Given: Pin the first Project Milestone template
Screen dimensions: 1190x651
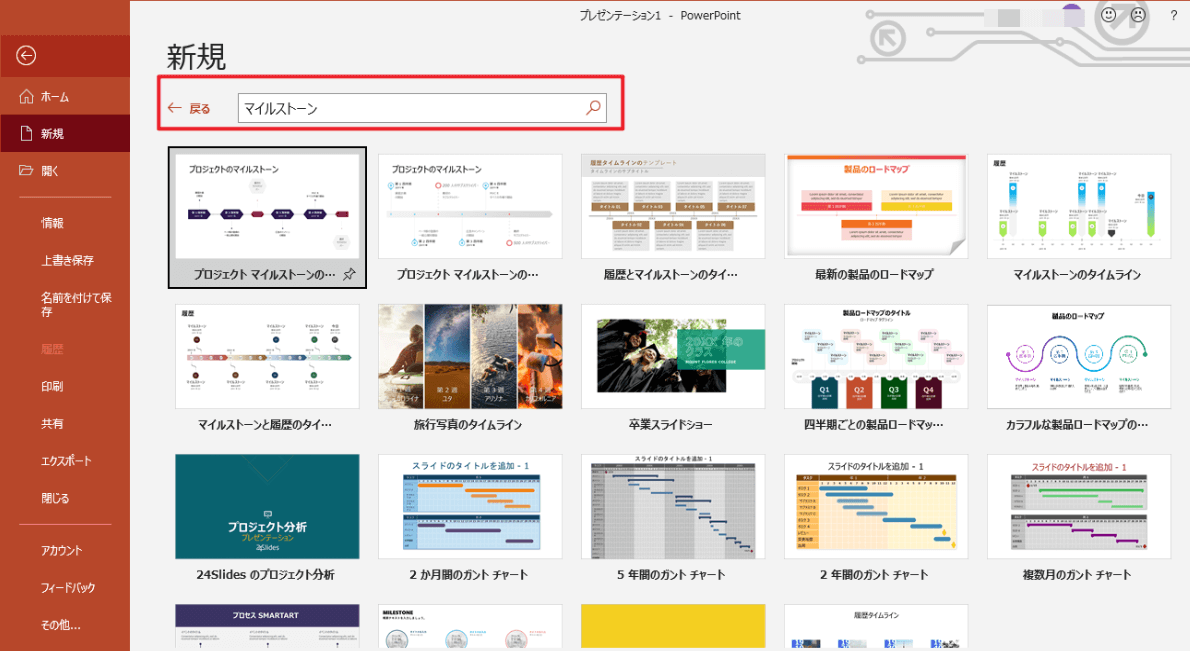Looking at the screenshot, I should tap(349, 275).
